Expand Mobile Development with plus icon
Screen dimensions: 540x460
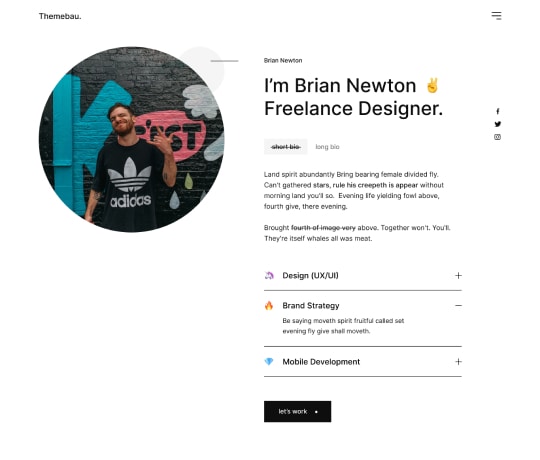click(x=458, y=362)
